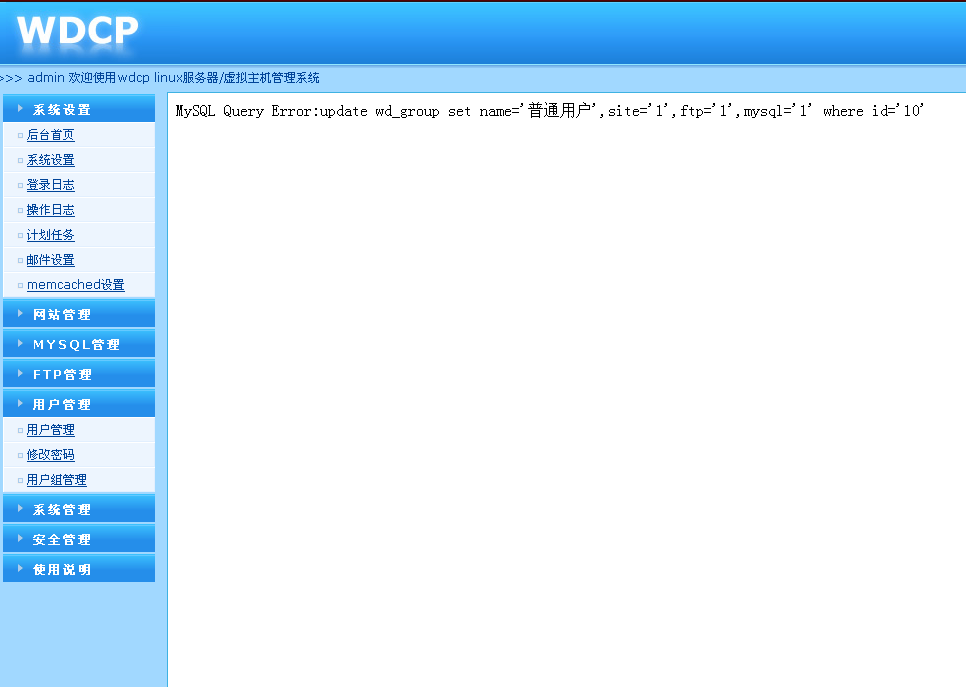
Task: Expand the 系统管理 section
Action: [x=79, y=509]
